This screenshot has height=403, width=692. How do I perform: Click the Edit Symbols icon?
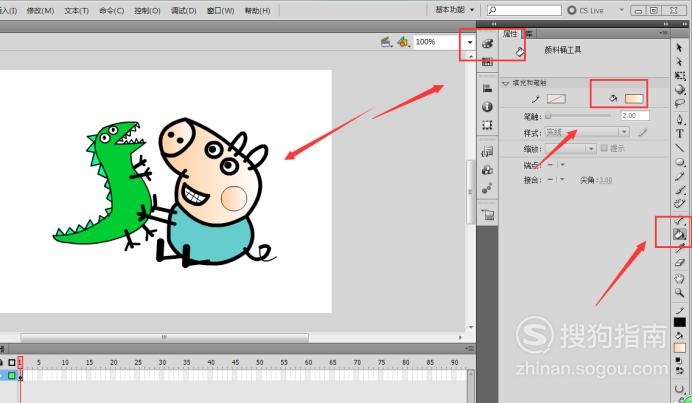[403, 42]
